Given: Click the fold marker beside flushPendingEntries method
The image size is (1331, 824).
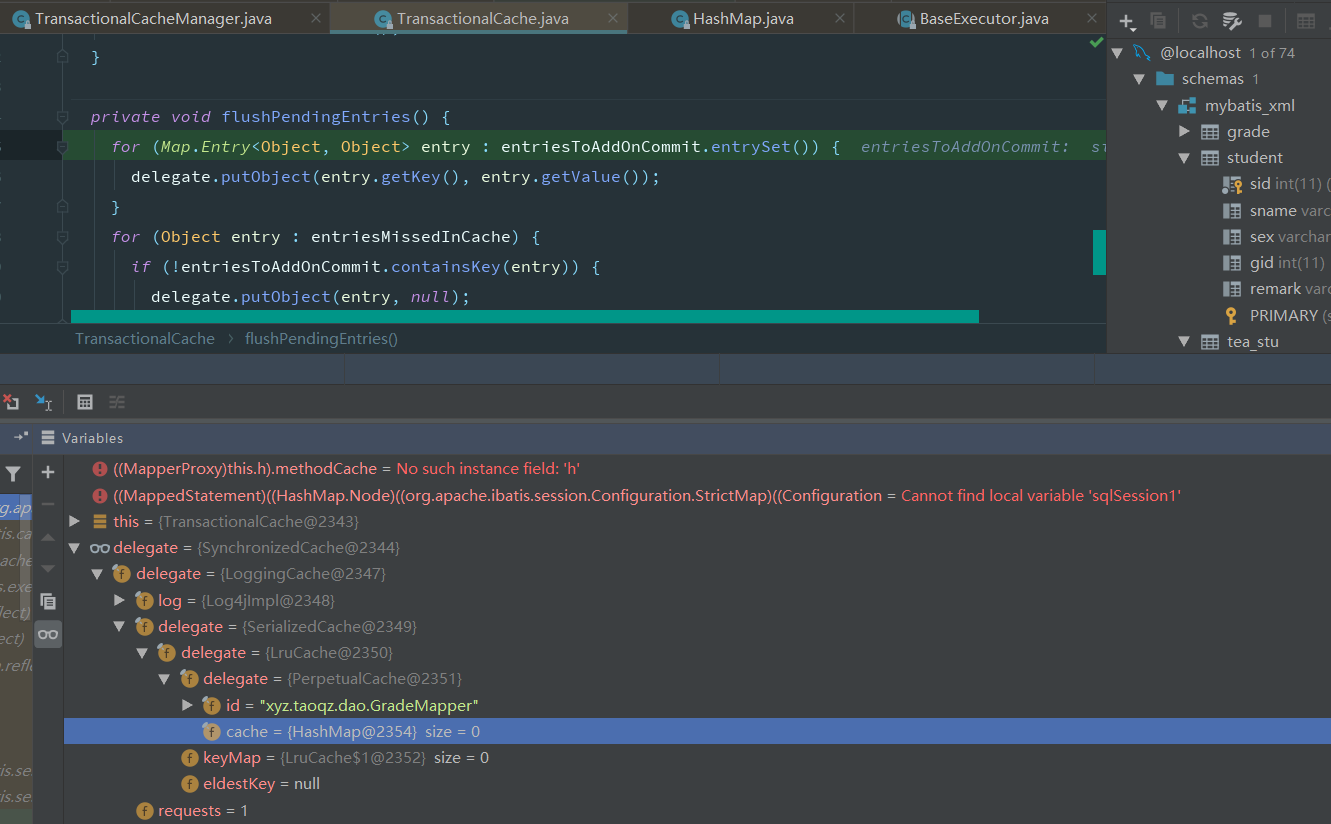Looking at the screenshot, I should [x=62, y=117].
